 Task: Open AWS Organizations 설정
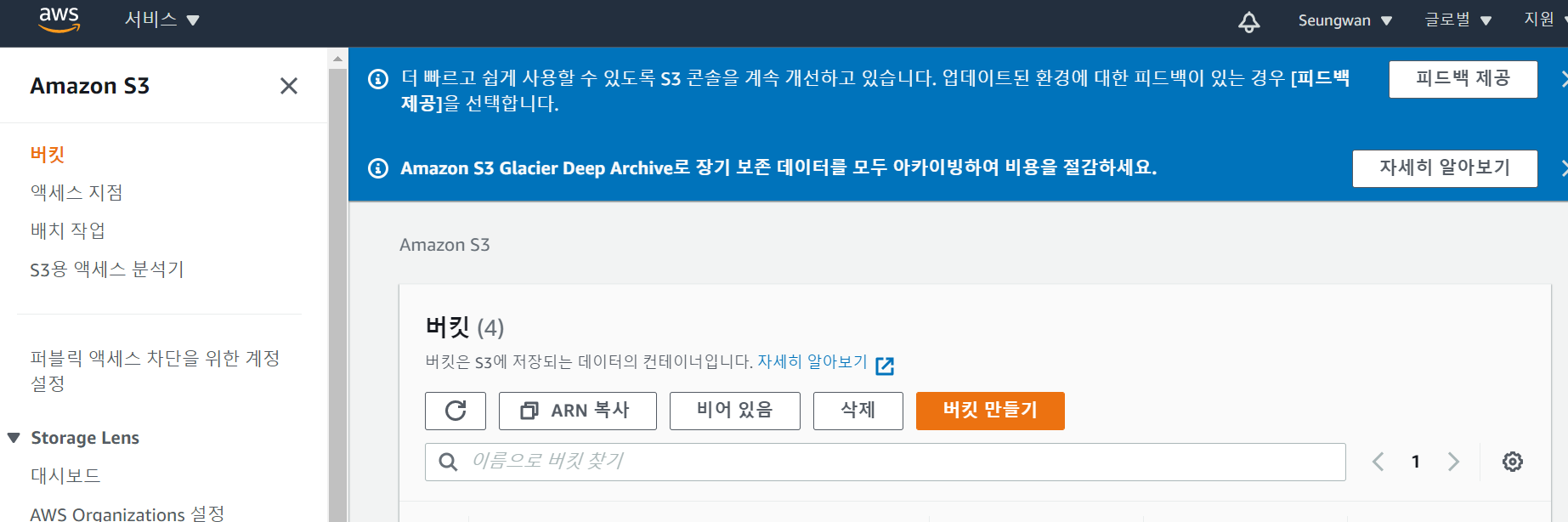coord(127,513)
